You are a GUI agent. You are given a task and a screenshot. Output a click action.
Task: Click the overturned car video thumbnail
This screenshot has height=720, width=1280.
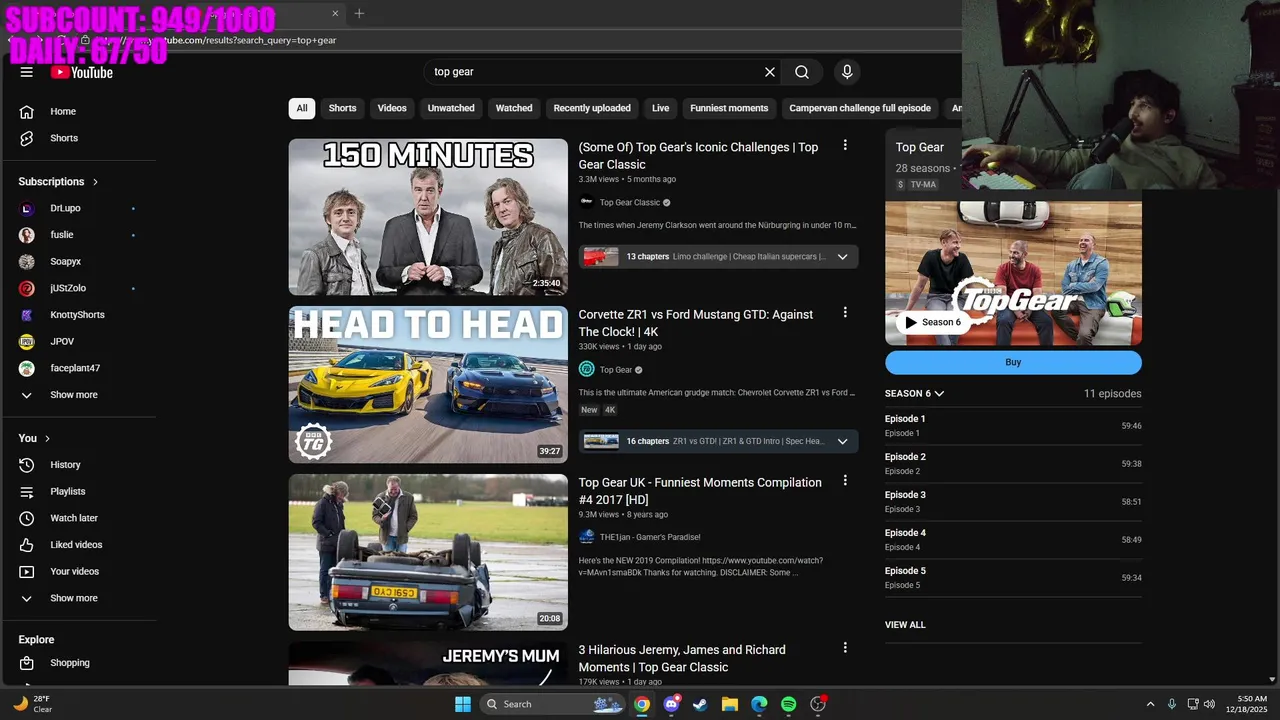point(428,552)
